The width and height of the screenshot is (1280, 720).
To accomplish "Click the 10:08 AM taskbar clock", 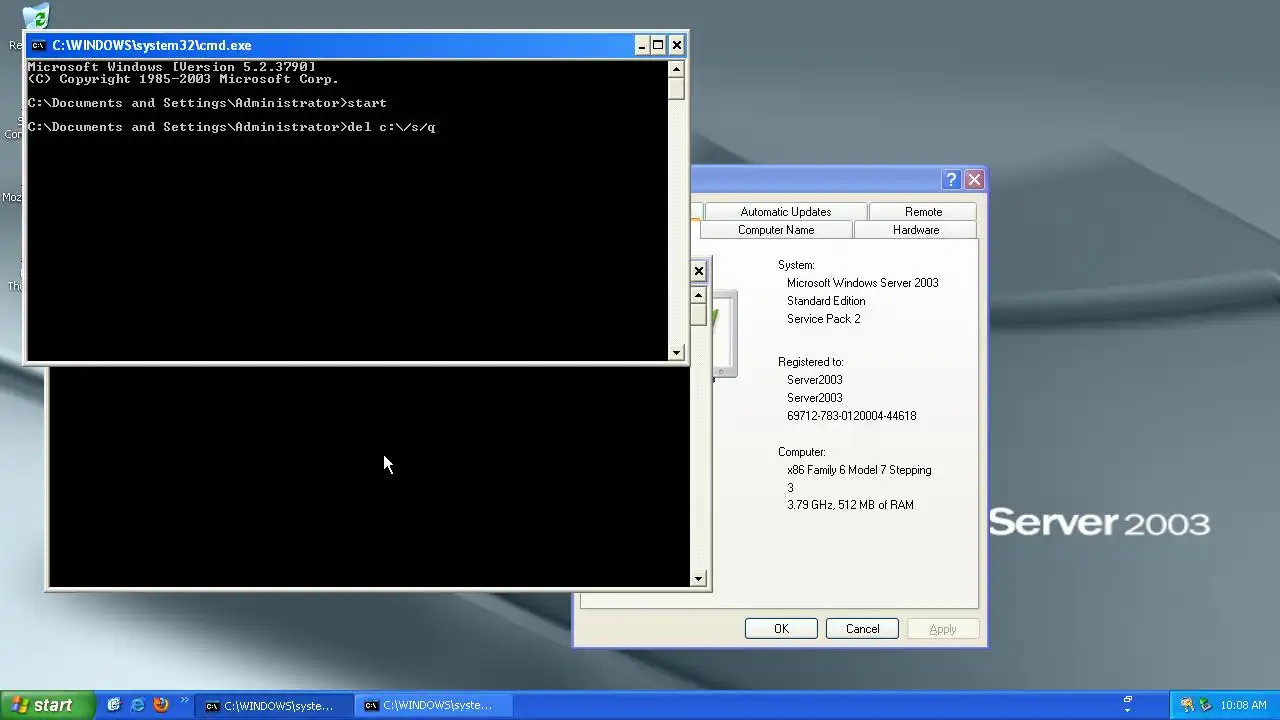I will pyautogui.click(x=1243, y=706).
